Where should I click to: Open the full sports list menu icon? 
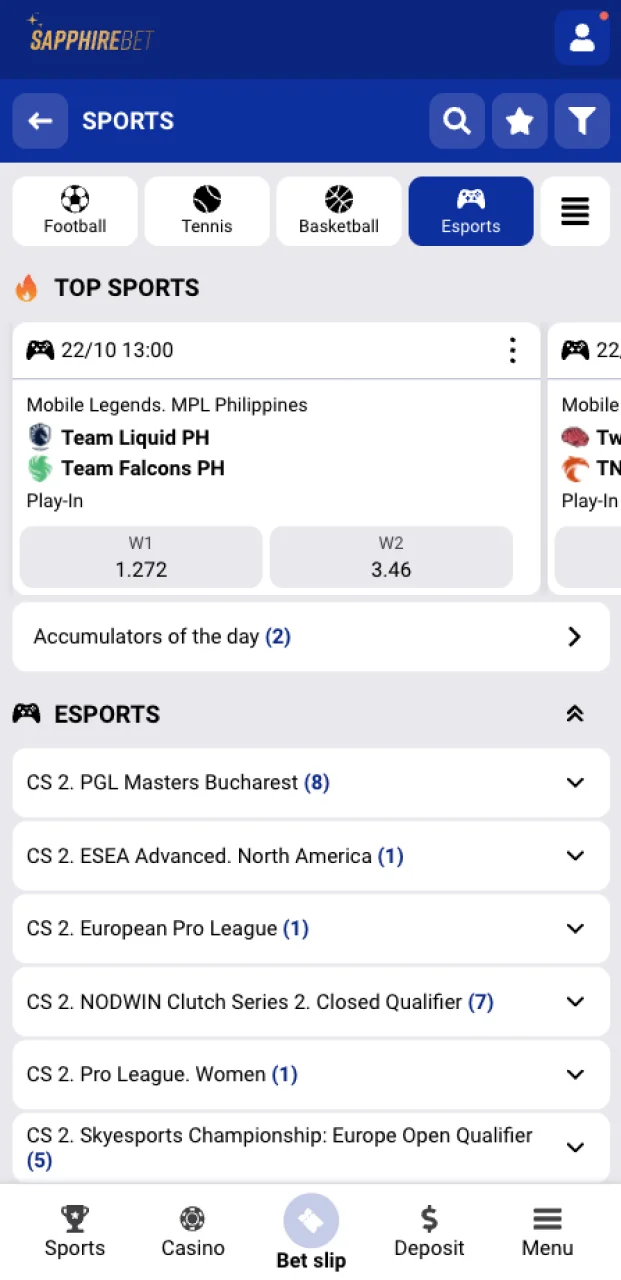coord(575,211)
